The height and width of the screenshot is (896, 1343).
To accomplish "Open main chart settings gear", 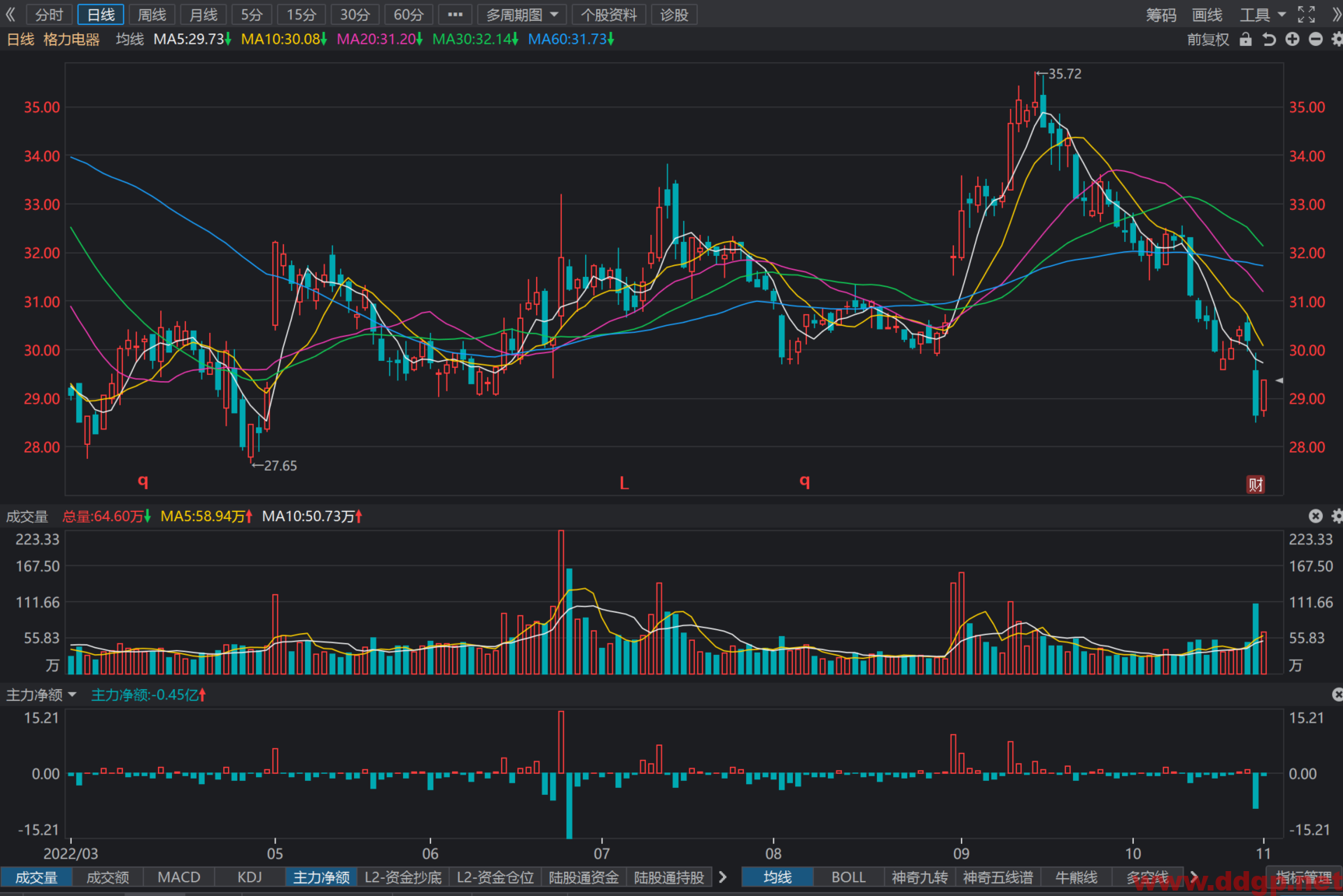I will tap(1337, 39).
